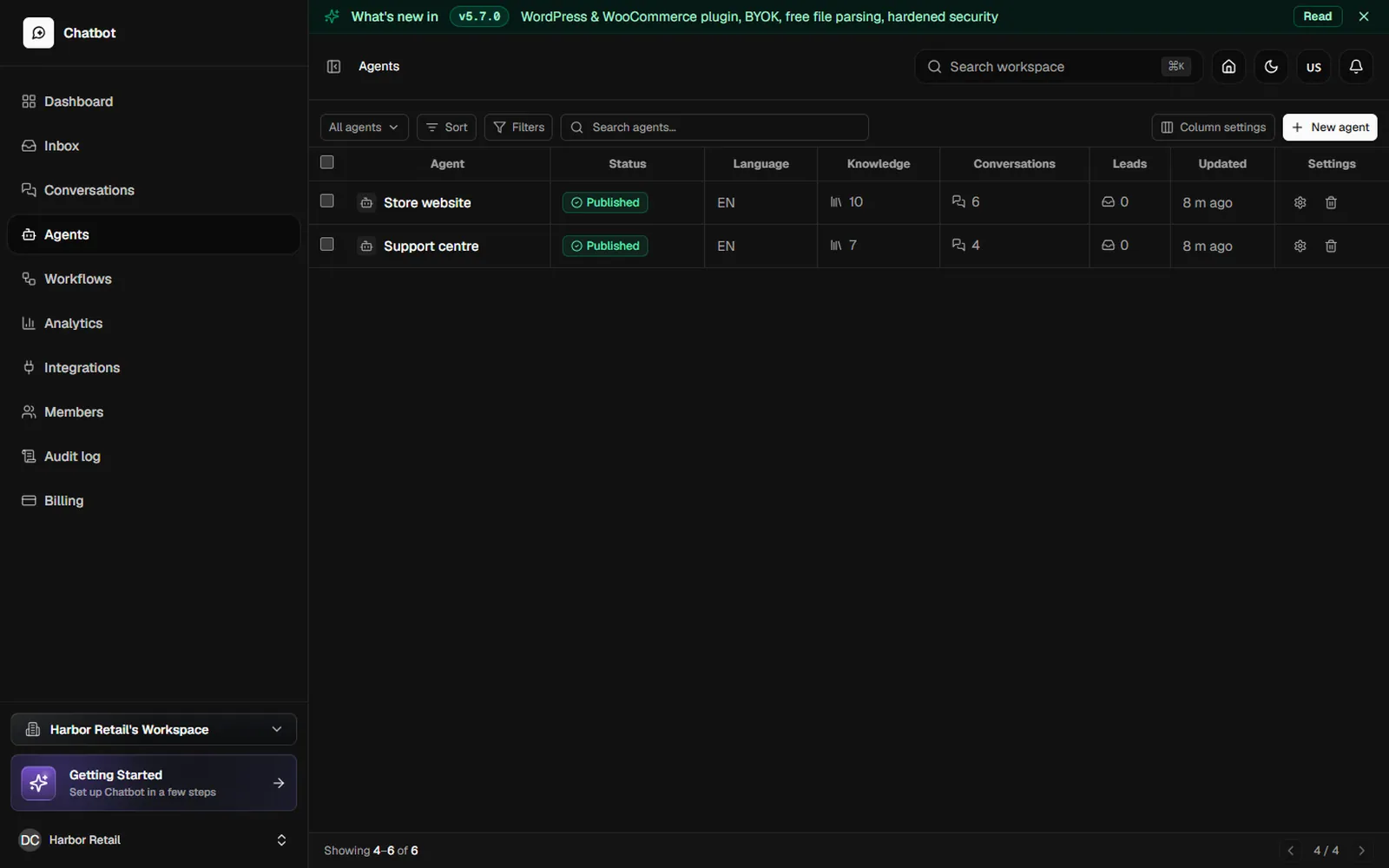
Task: Open Workflows in sidebar
Action: (154, 279)
